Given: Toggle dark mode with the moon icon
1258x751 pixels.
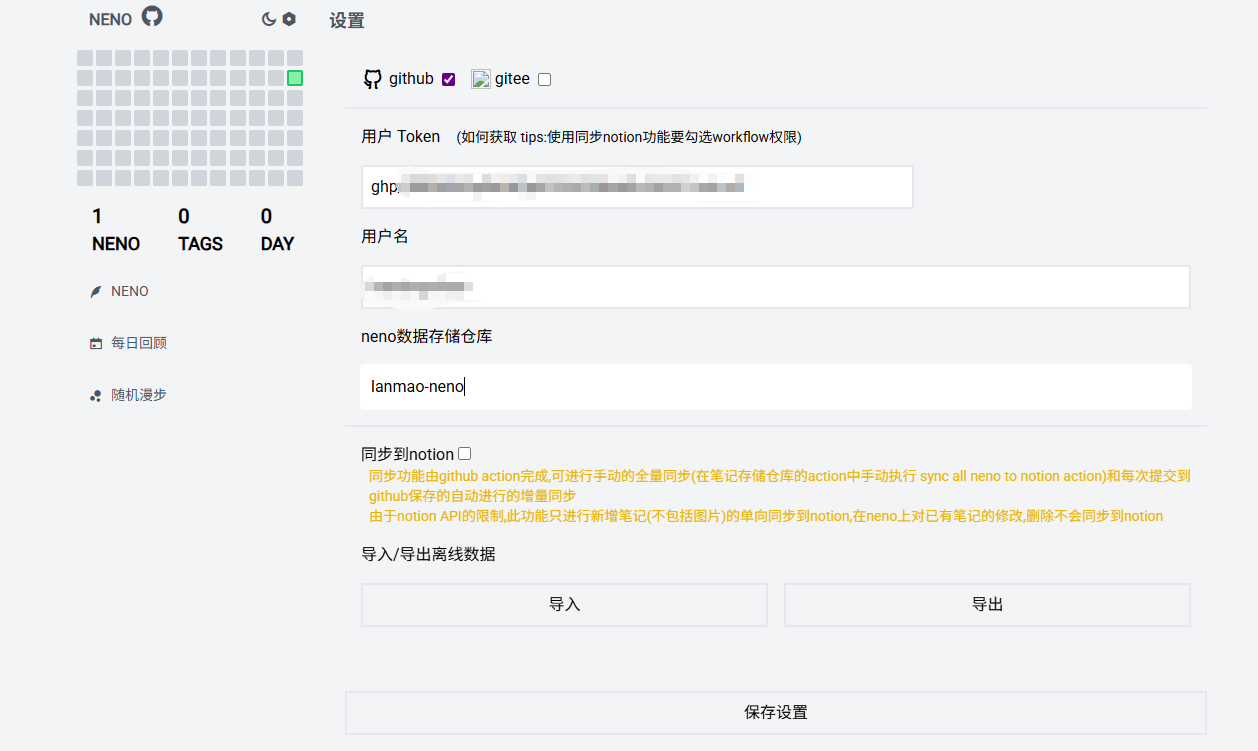Looking at the screenshot, I should (269, 19).
